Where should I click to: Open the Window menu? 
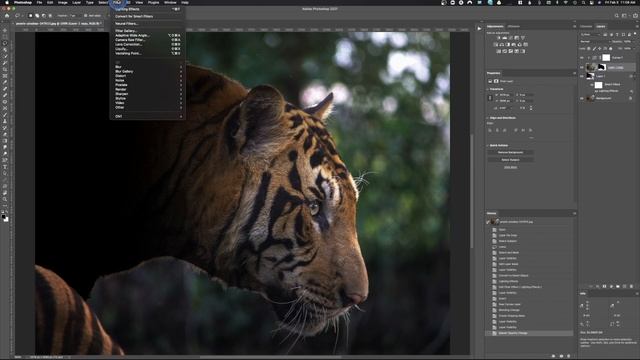[x=170, y=2]
